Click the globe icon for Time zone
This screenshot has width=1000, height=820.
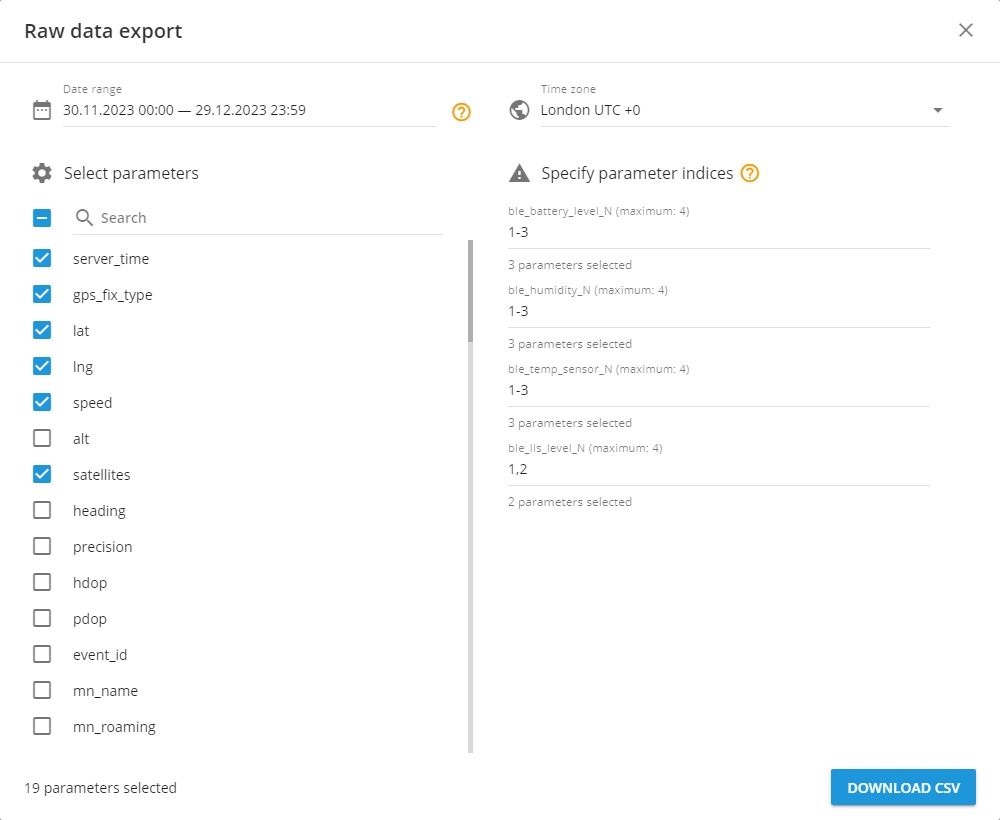coord(519,110)
